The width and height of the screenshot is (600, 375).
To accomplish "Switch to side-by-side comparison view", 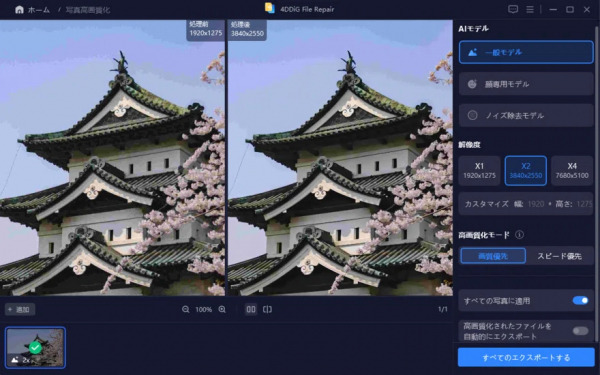I will 251,309.
